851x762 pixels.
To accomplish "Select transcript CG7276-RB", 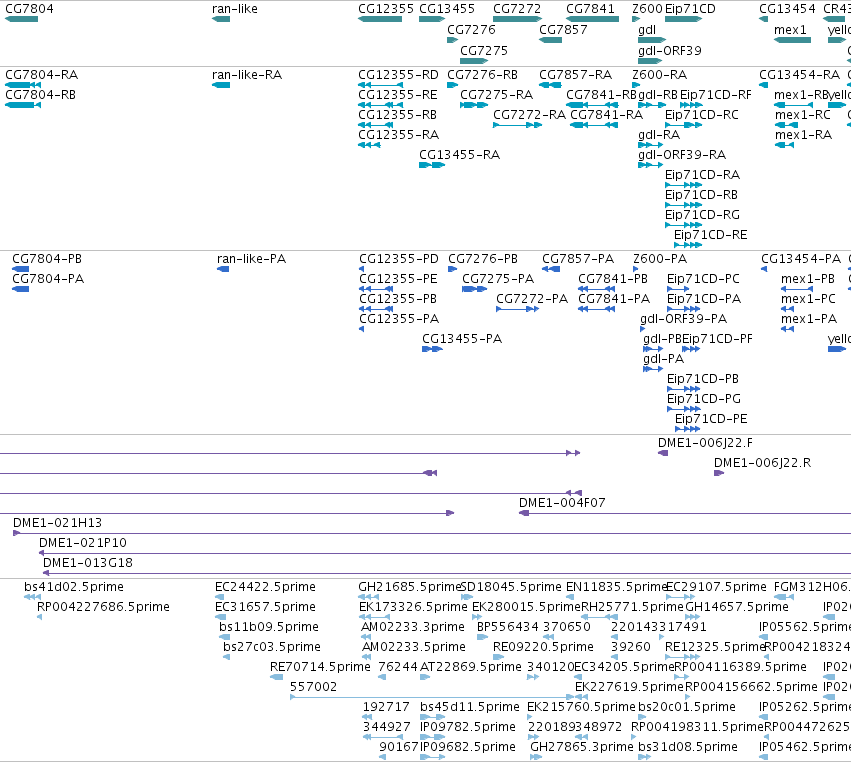I will 482,75.
